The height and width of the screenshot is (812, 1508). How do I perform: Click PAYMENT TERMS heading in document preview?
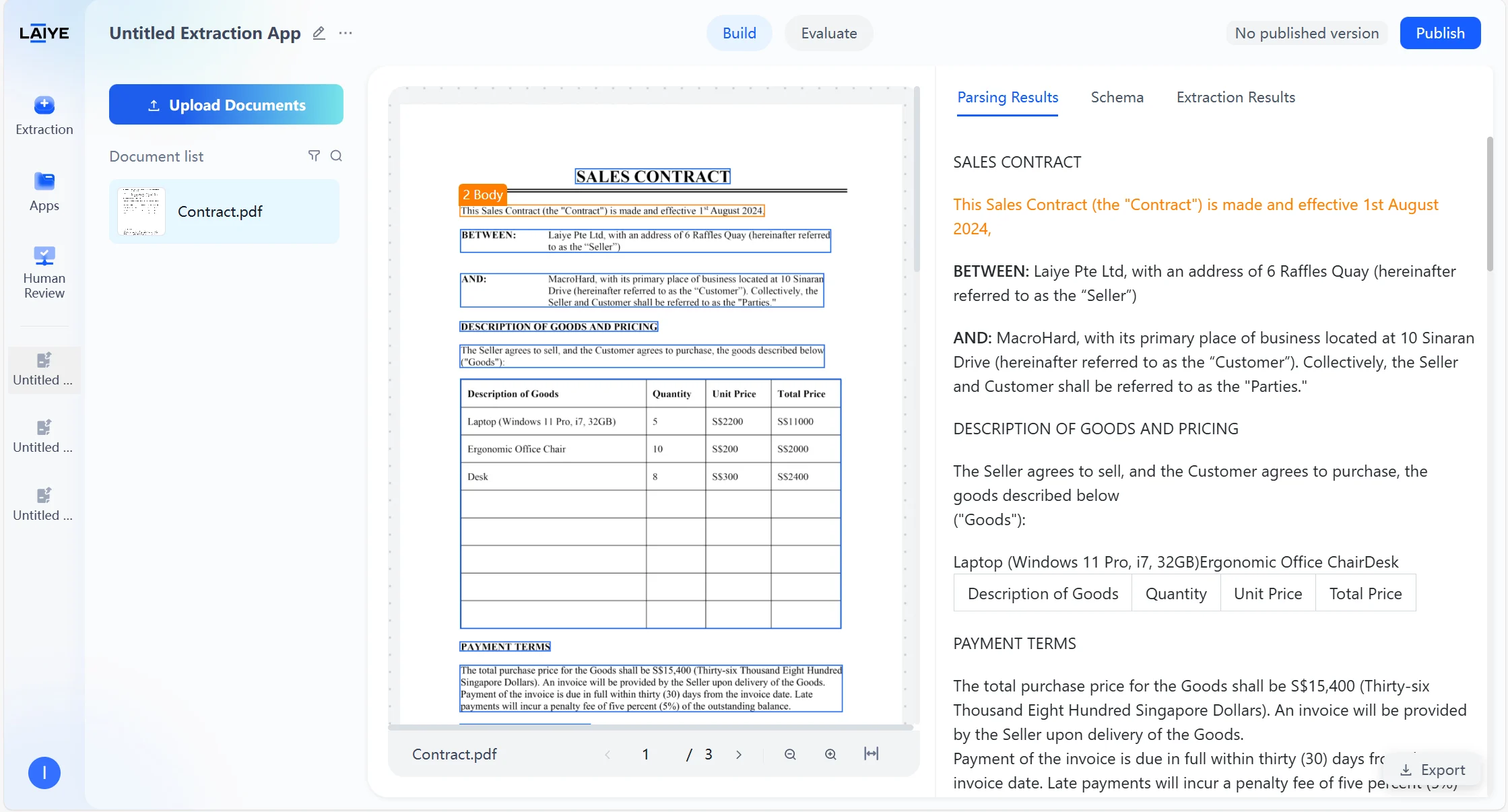point(505,646)
